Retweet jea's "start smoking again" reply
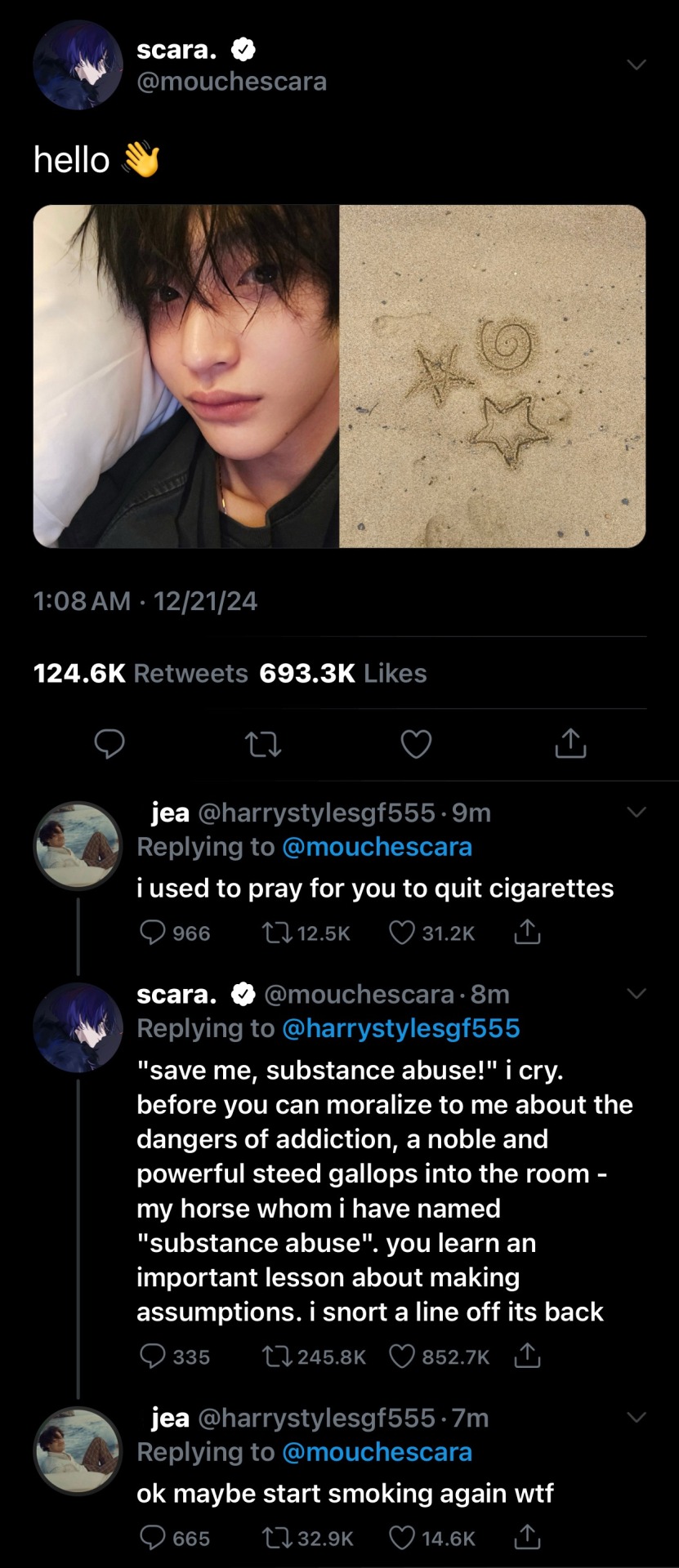This screenshot has height=1568, width=679. point(273,1538)
